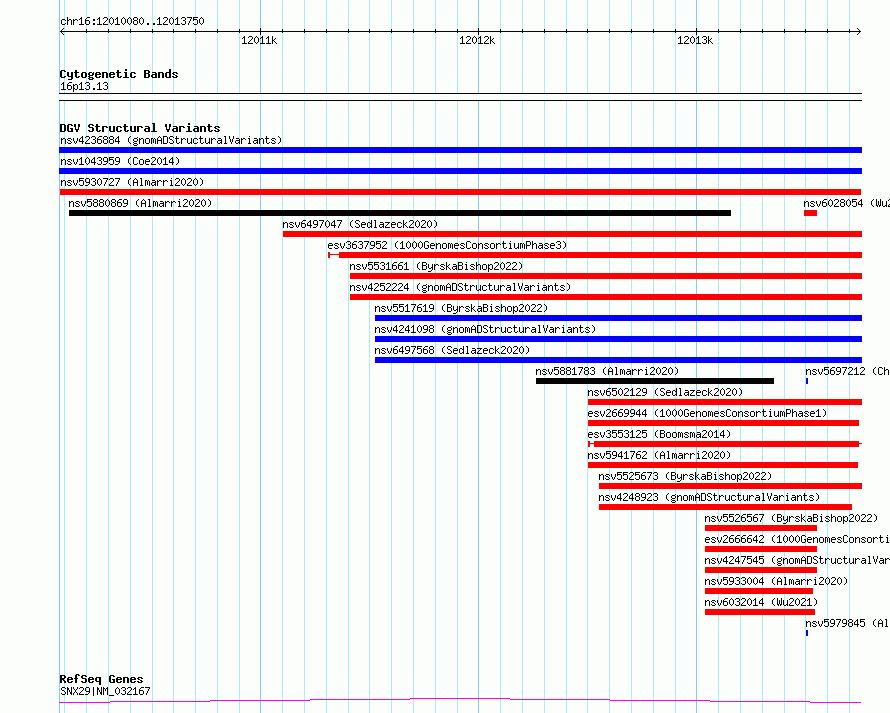Select the tiny blue nsv5979845 marker
890x713 pixels.
807,633
